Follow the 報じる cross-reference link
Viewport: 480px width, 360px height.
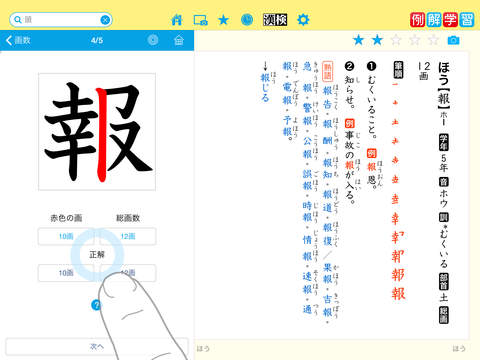265,88
